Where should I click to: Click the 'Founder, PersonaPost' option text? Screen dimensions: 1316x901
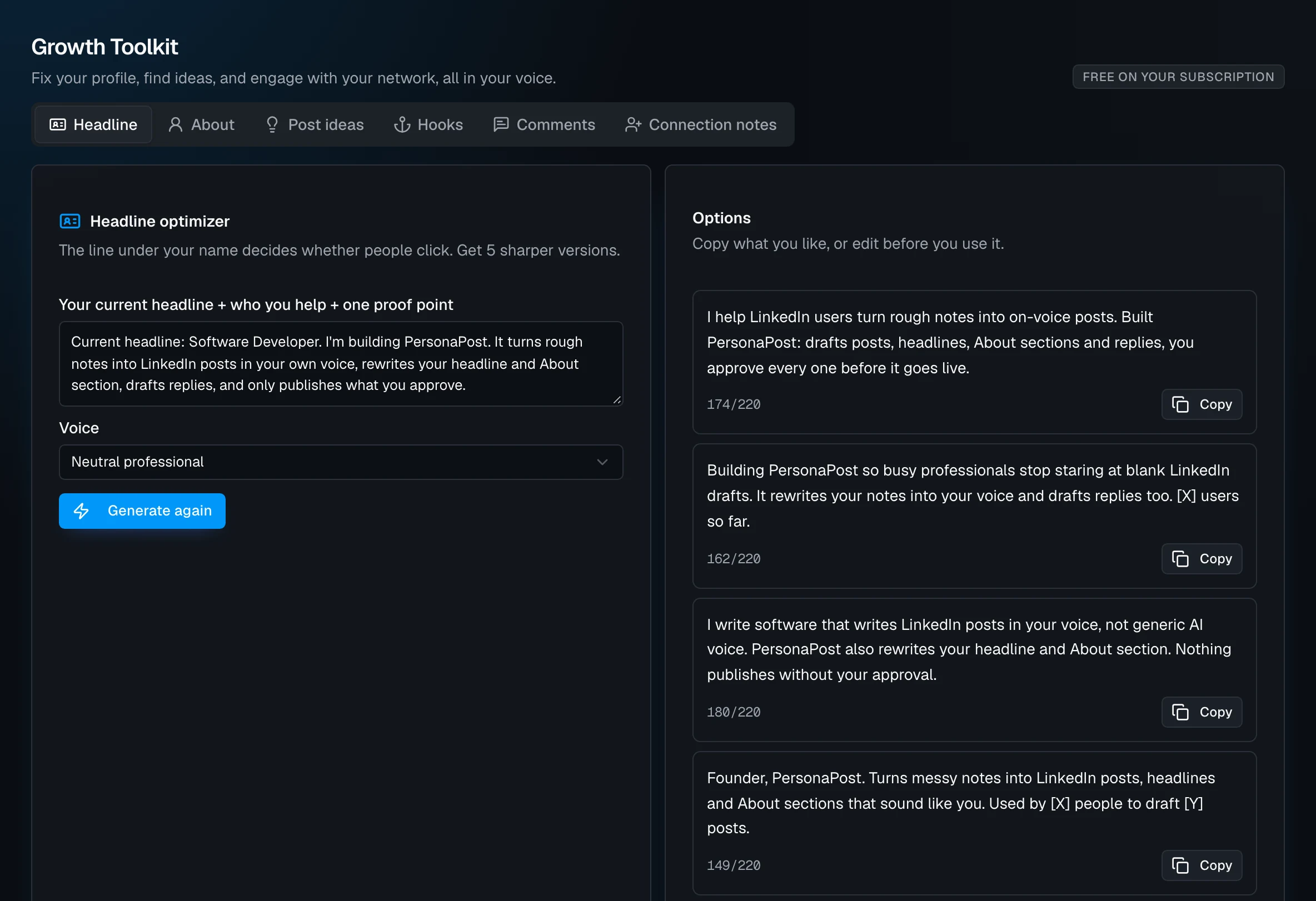[x=961, y=803]
